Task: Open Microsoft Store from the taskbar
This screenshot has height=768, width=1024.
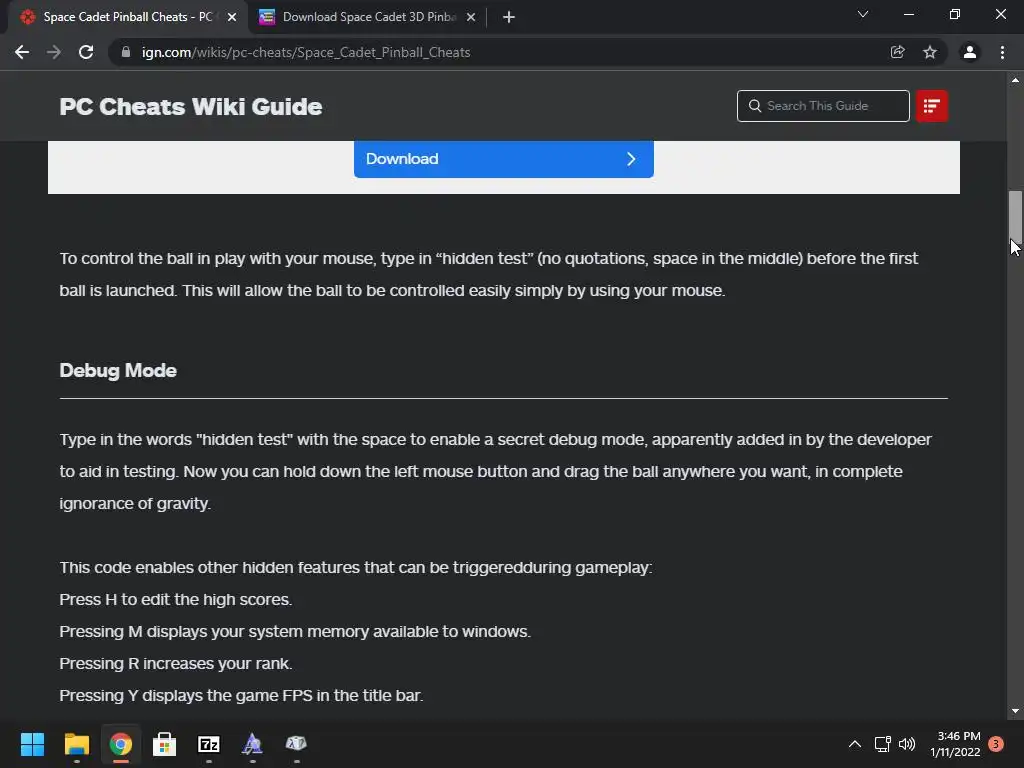Action: point(164,744)
